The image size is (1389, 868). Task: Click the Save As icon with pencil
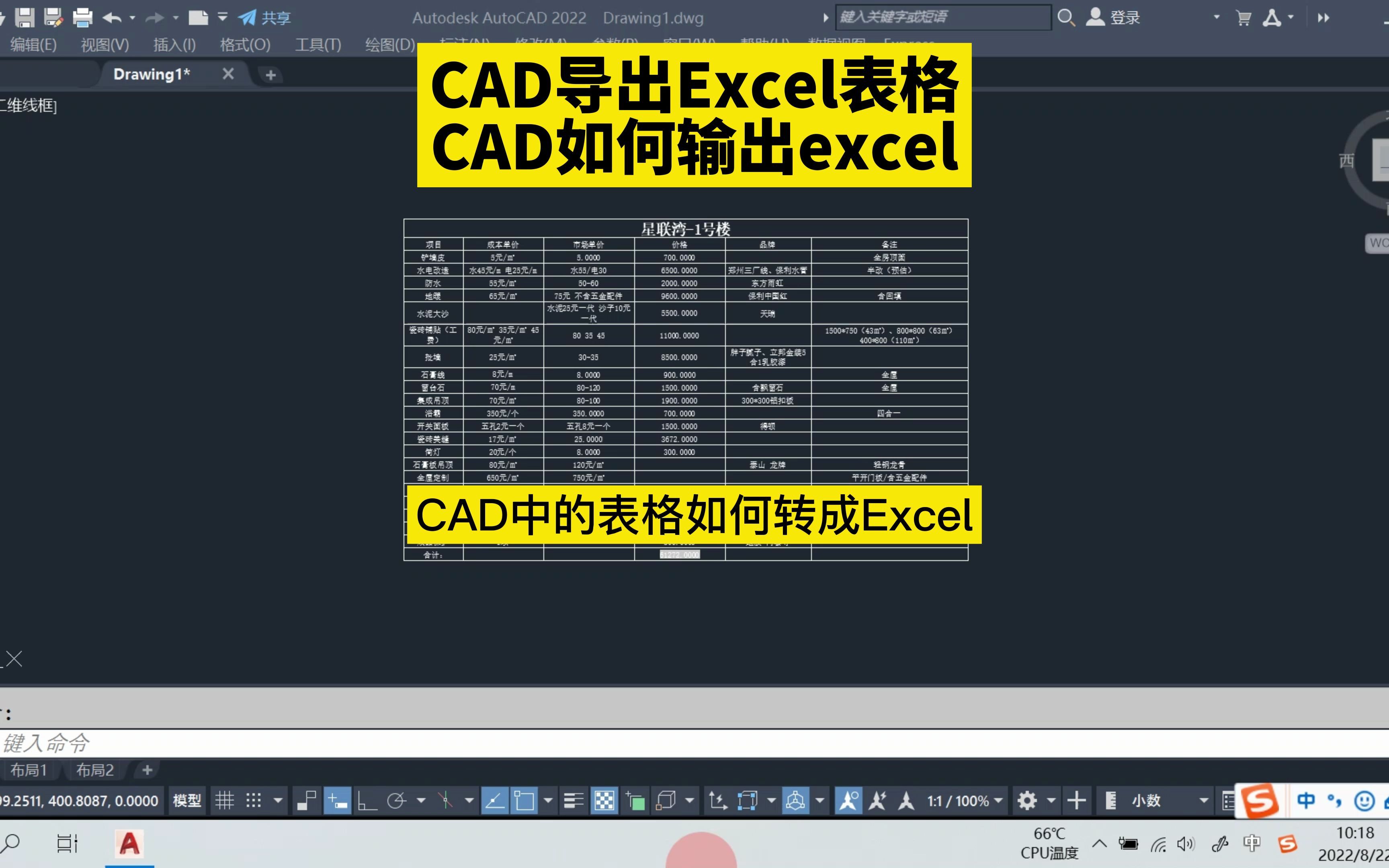[53, 17]
